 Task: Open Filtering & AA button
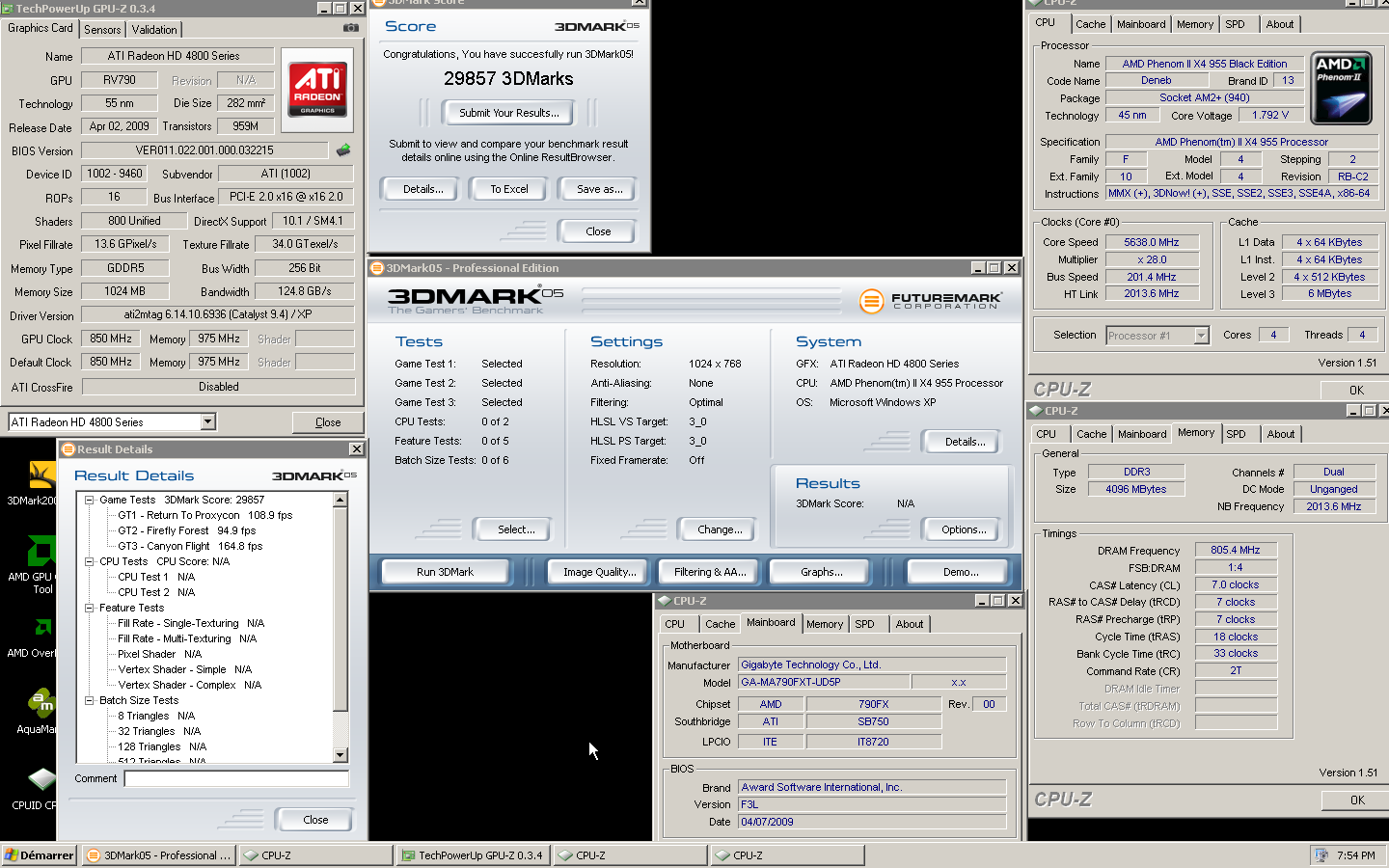(710, 572)
